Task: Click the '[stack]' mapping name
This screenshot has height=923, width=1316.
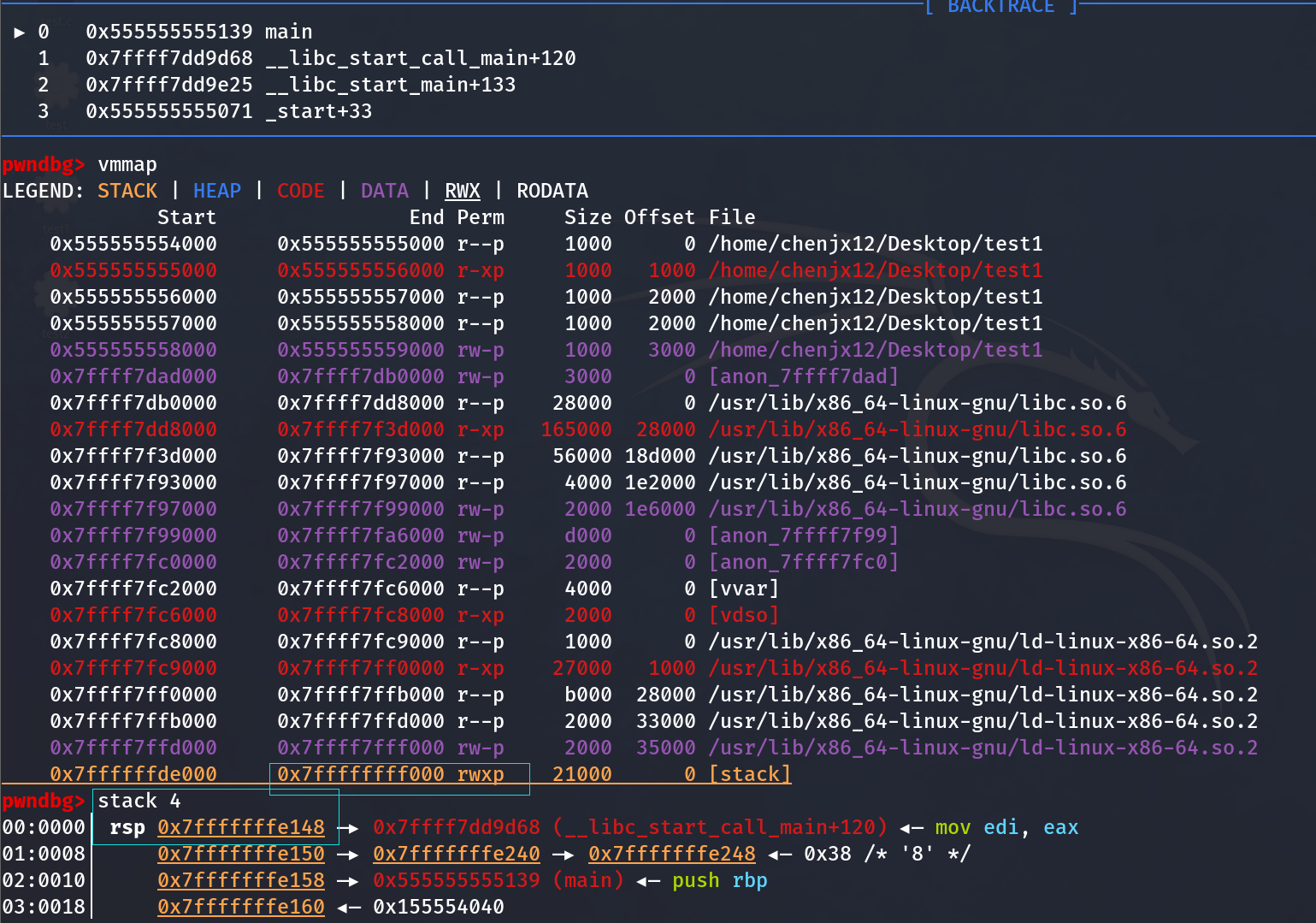Action: pos(750,774)
